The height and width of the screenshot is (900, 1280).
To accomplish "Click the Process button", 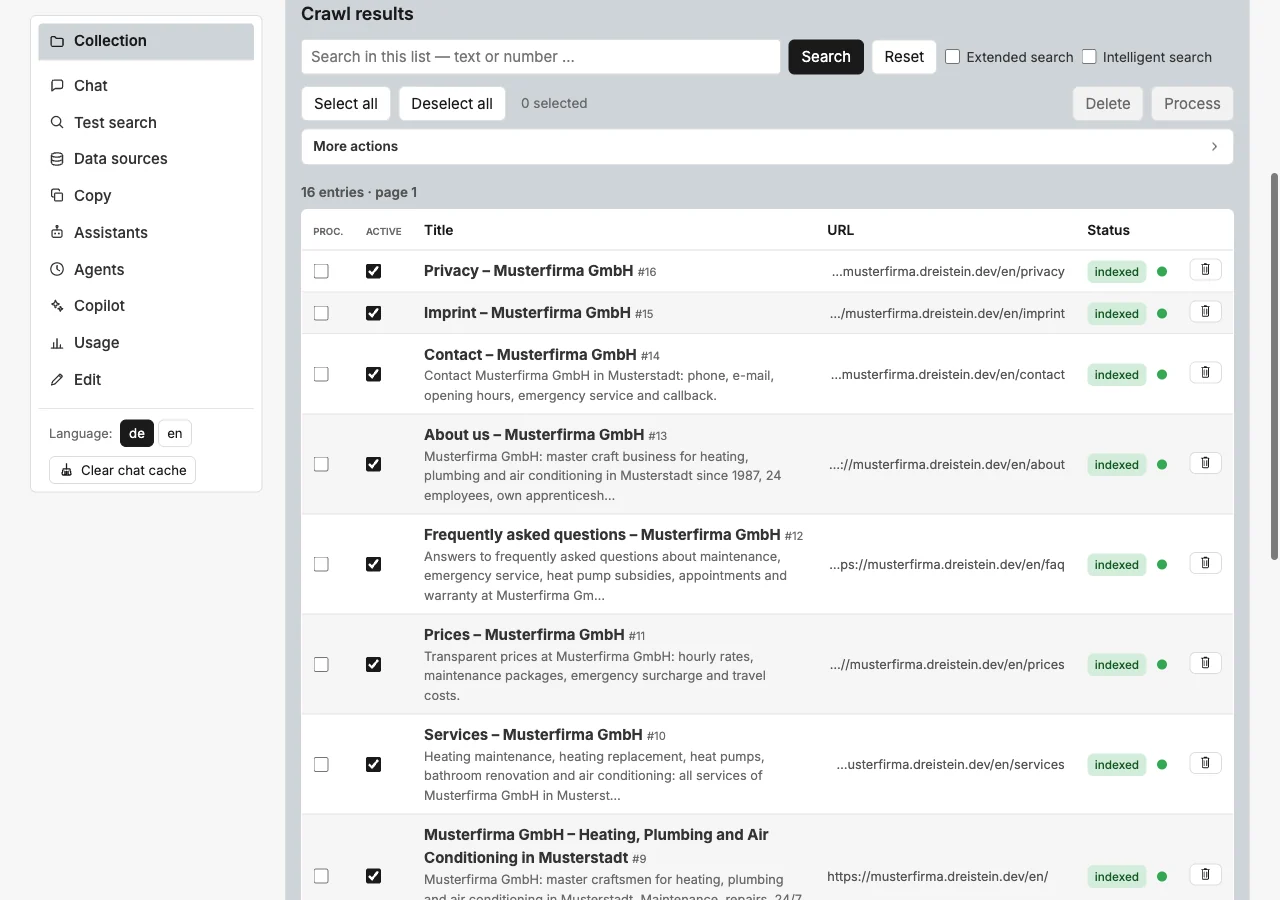I will pos(1192,104).
